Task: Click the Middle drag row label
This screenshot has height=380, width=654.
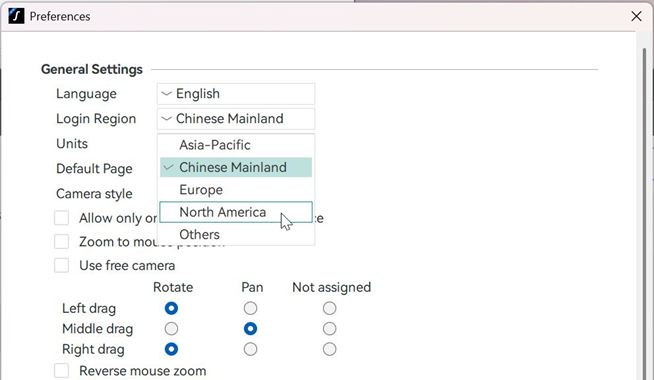Action: 98,329
